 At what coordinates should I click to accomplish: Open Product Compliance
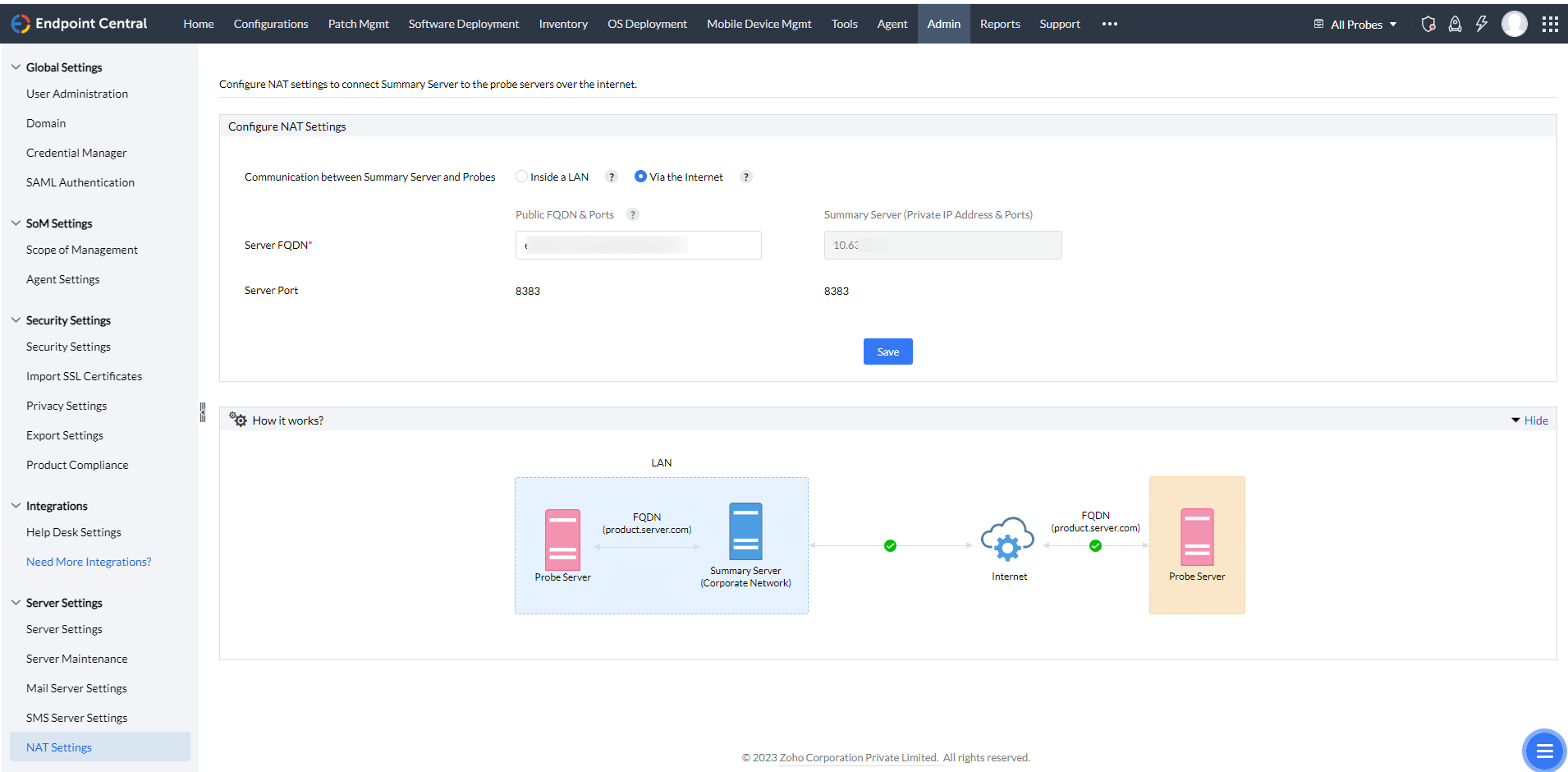[x=77, y=465]
